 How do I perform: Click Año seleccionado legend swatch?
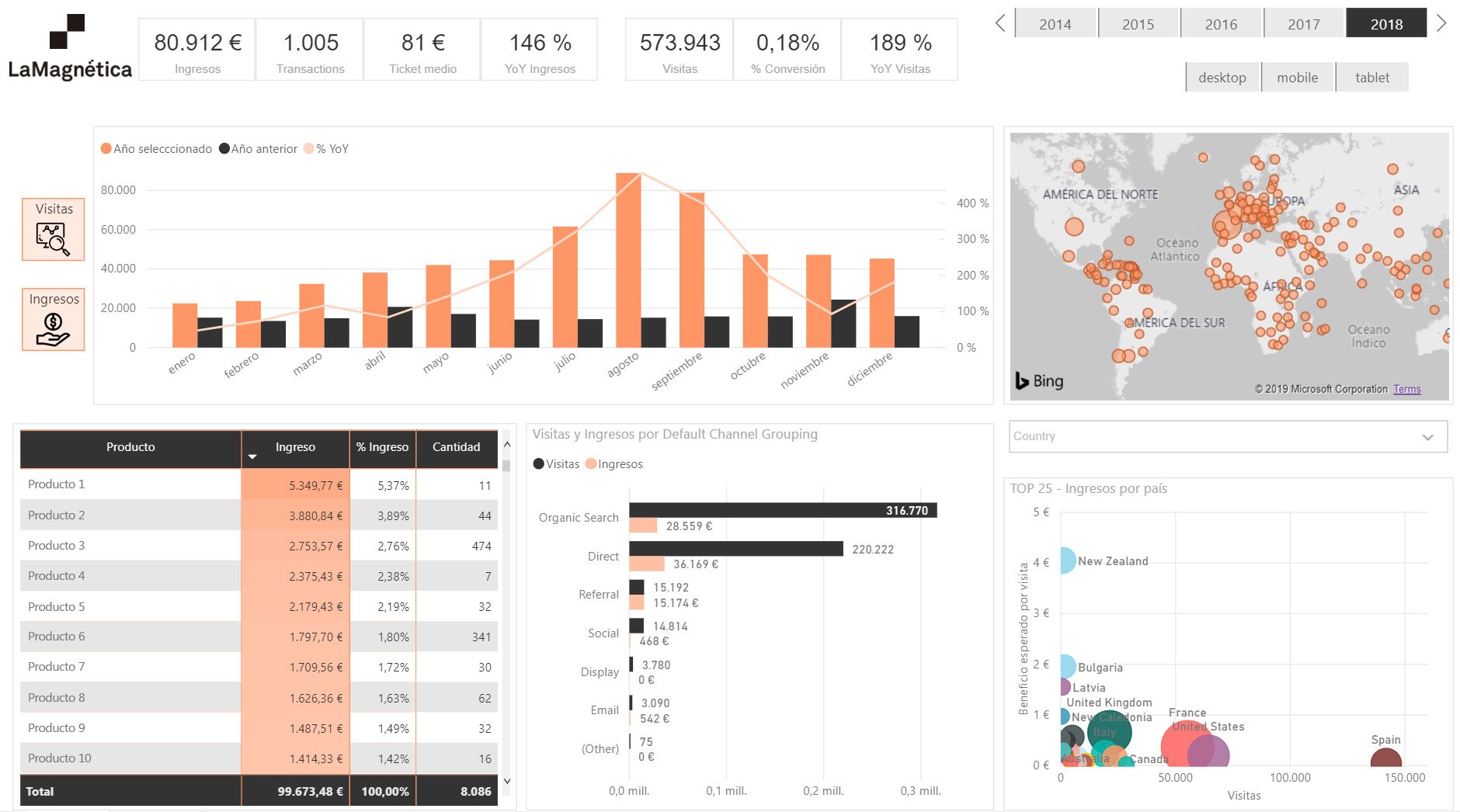tap(106, 148)
